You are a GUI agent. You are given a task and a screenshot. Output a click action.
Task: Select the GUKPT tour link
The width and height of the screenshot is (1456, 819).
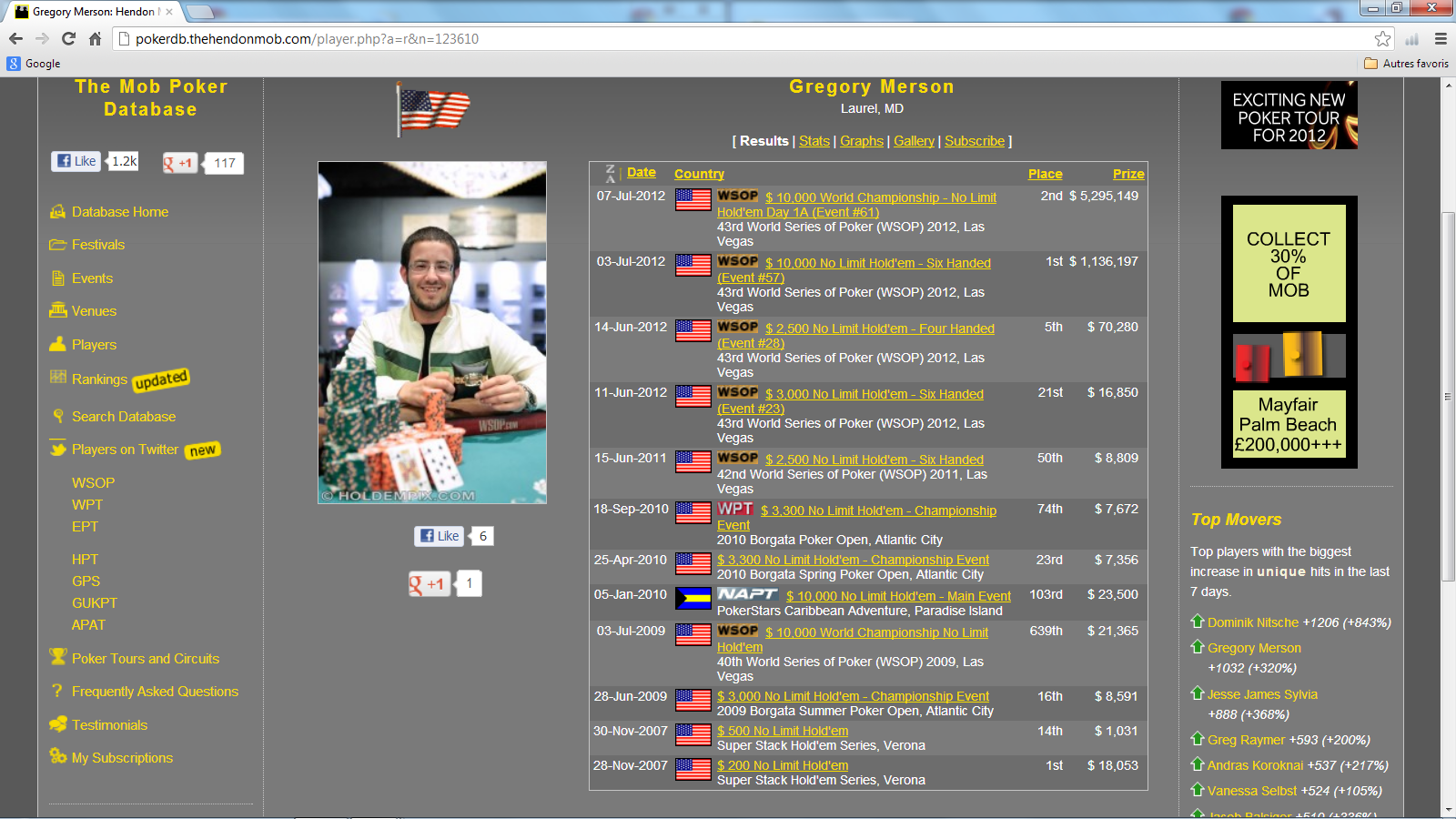click(95, 603)
